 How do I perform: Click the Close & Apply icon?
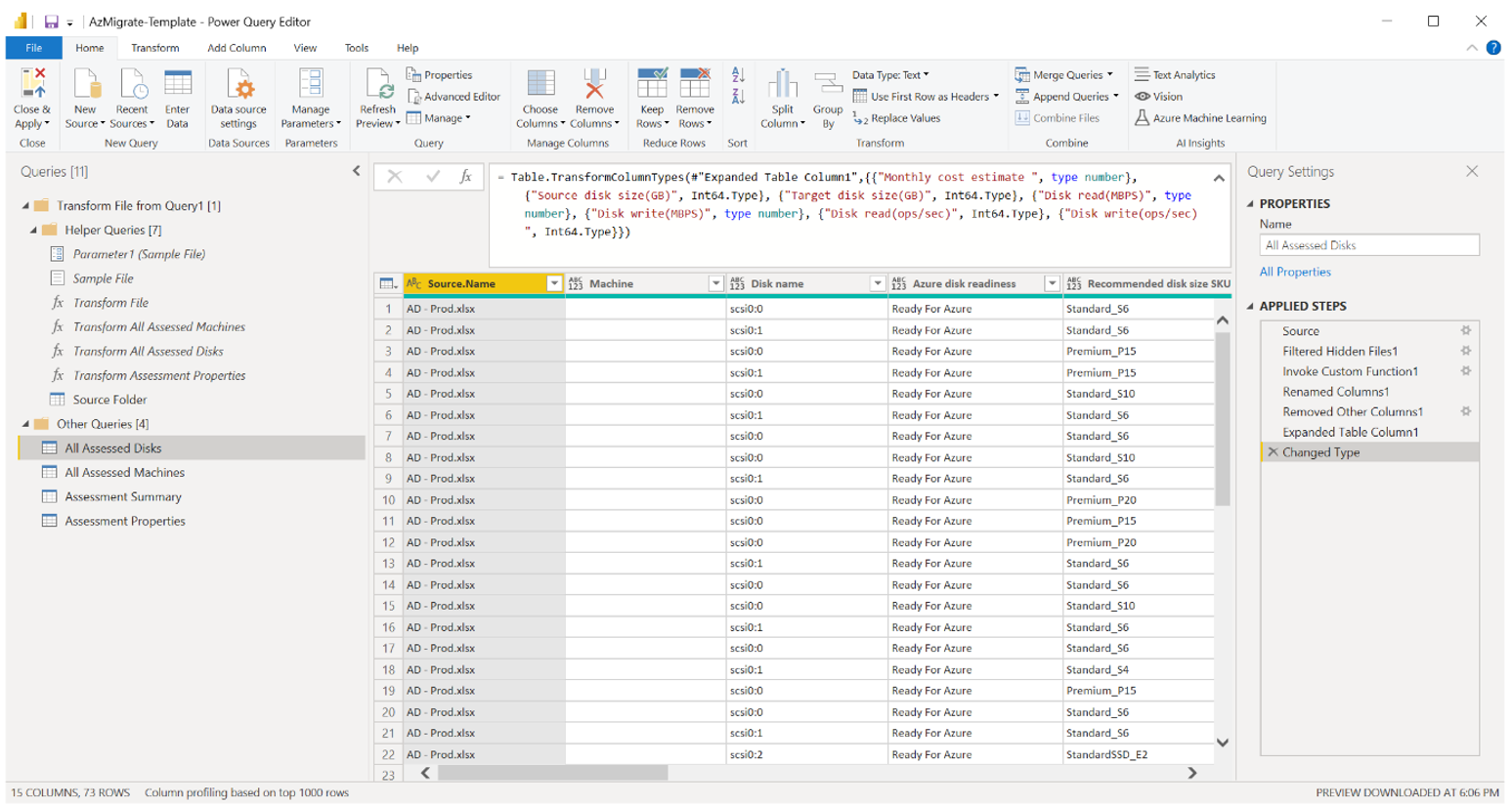32,84
